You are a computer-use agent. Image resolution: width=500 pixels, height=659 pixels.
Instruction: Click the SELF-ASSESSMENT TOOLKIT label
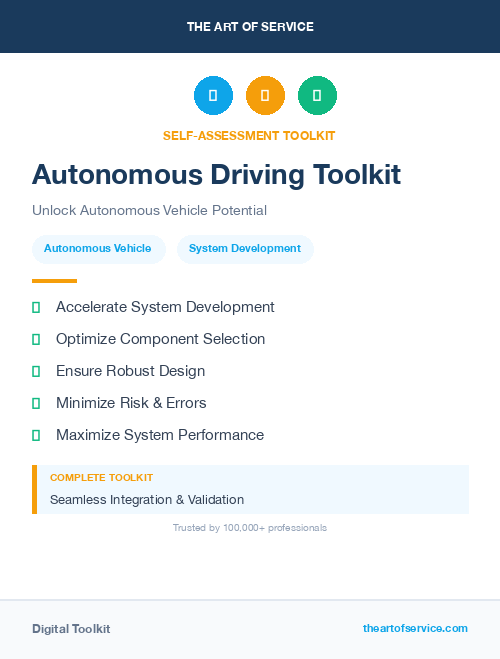(x=249, y=136)
